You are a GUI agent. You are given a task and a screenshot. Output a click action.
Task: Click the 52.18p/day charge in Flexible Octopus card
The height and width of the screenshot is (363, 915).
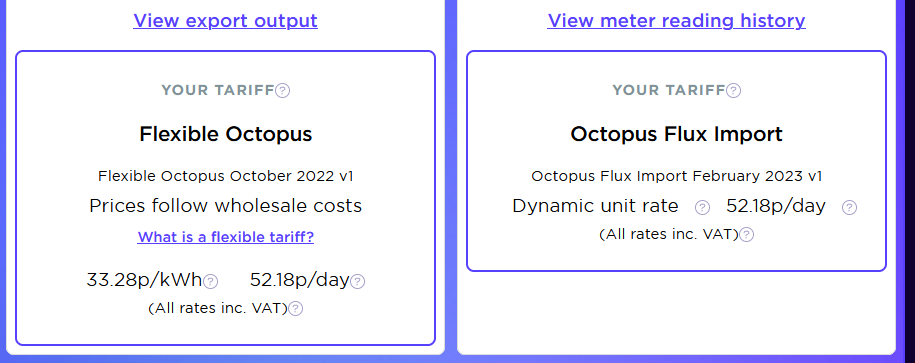point(299,280)
